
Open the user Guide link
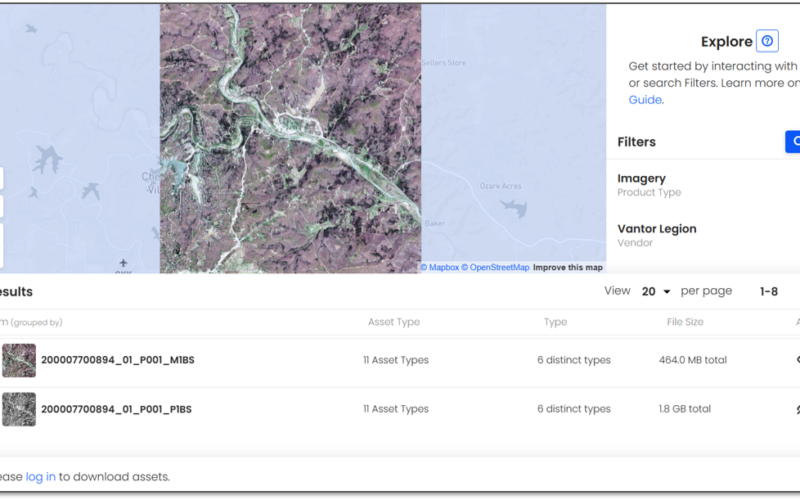(x=645, y=100)
